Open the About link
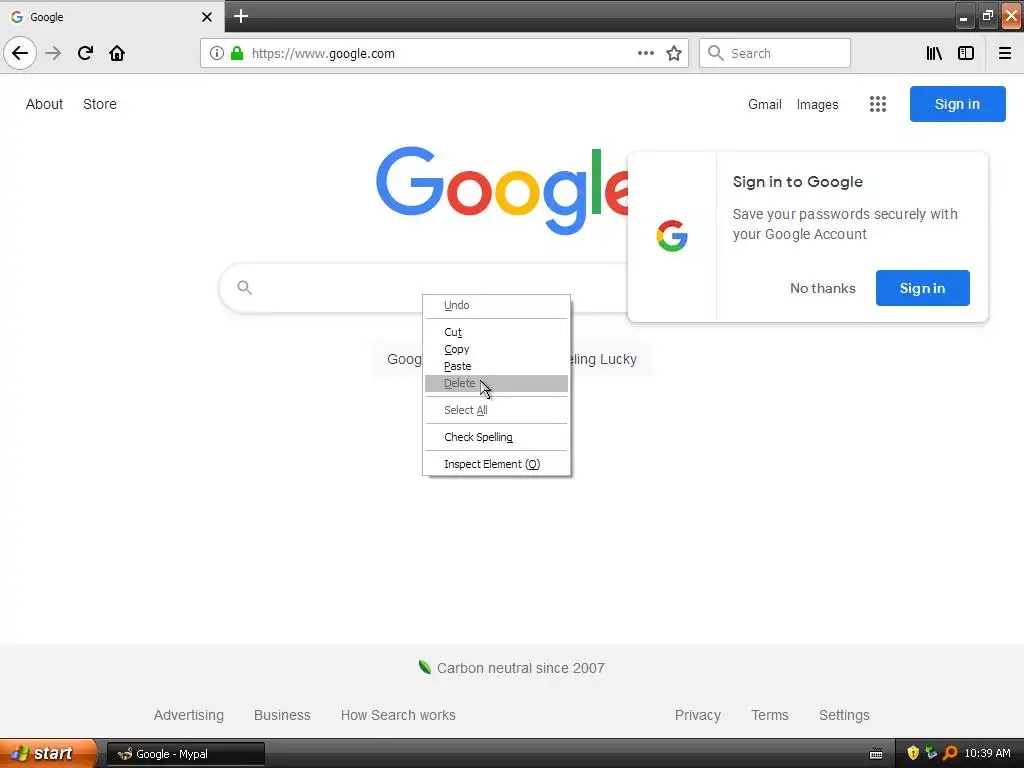Screen dimensions: 1024x768 point(44,104)
